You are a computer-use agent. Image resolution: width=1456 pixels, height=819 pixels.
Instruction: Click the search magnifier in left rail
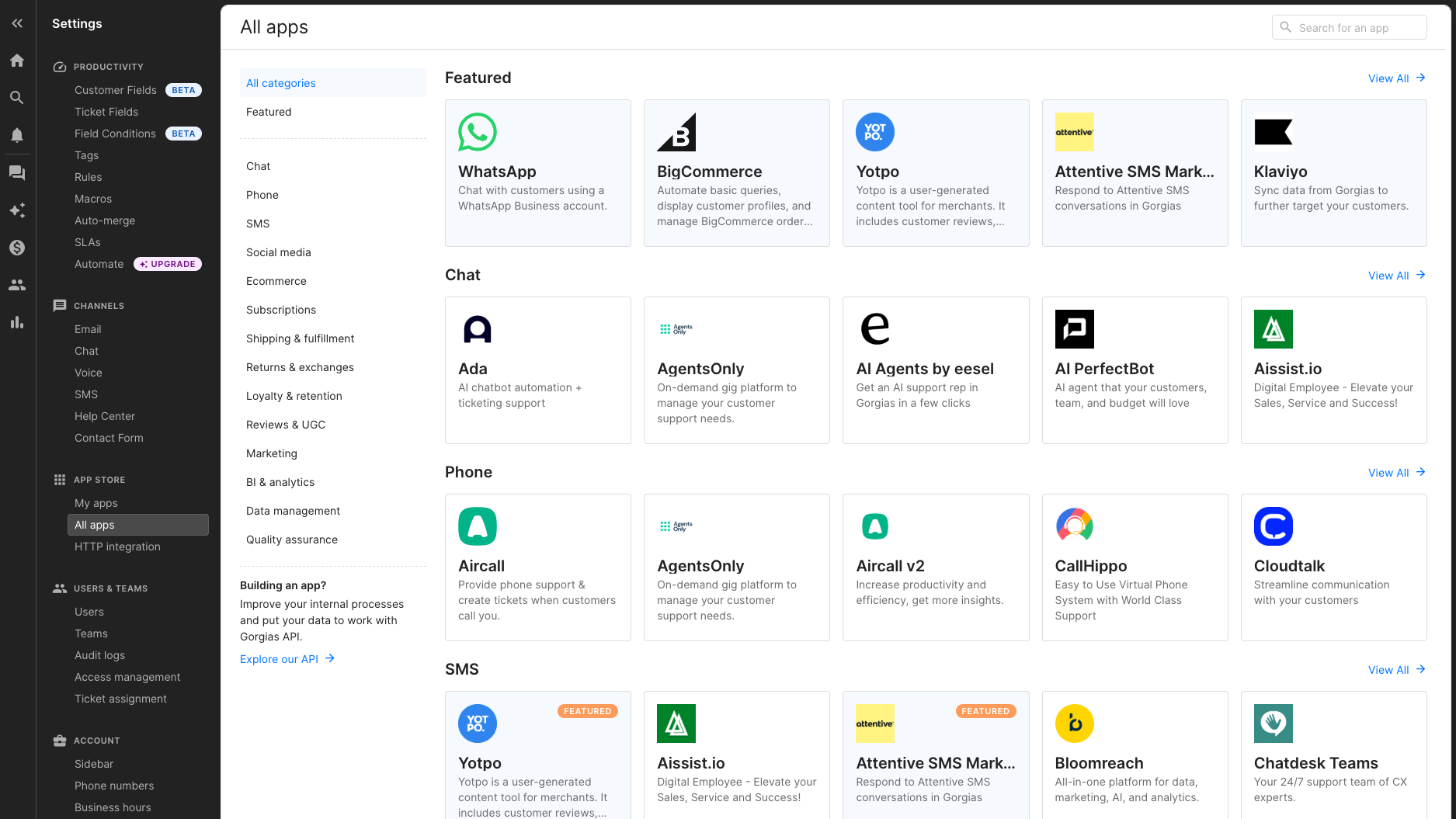tap(17, 98)
